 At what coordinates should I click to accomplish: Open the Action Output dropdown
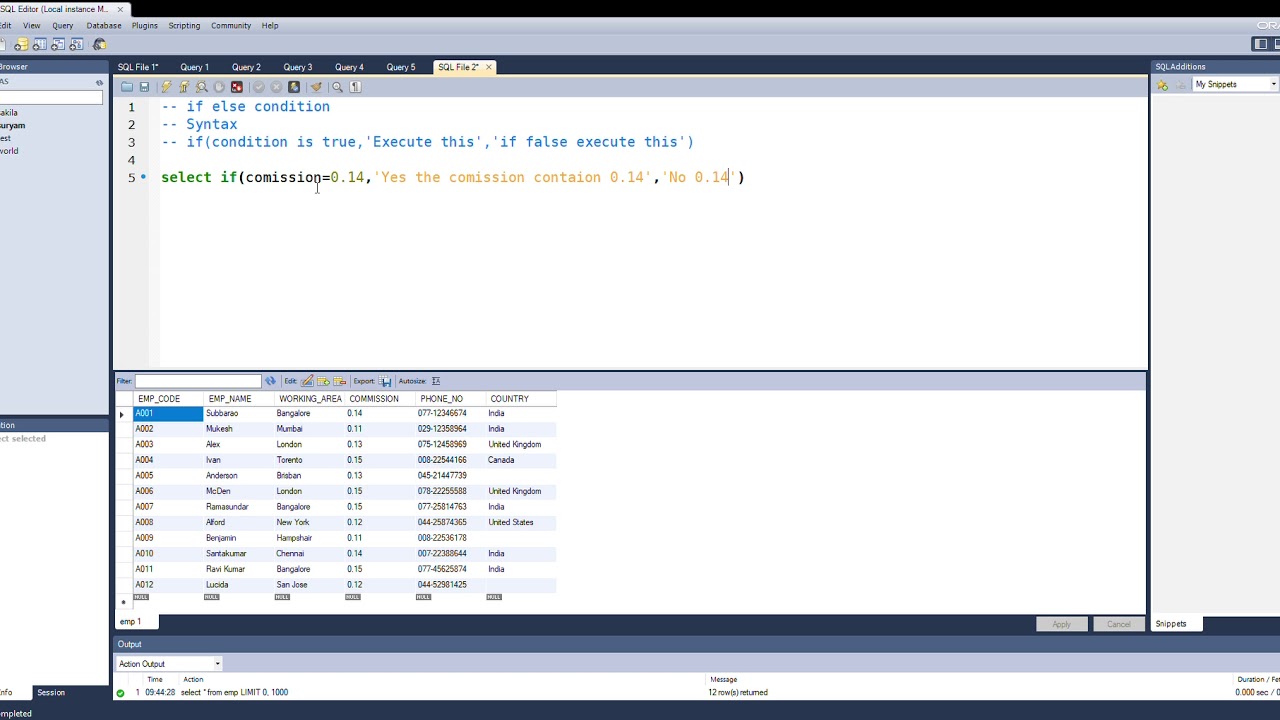coord(169,664)
